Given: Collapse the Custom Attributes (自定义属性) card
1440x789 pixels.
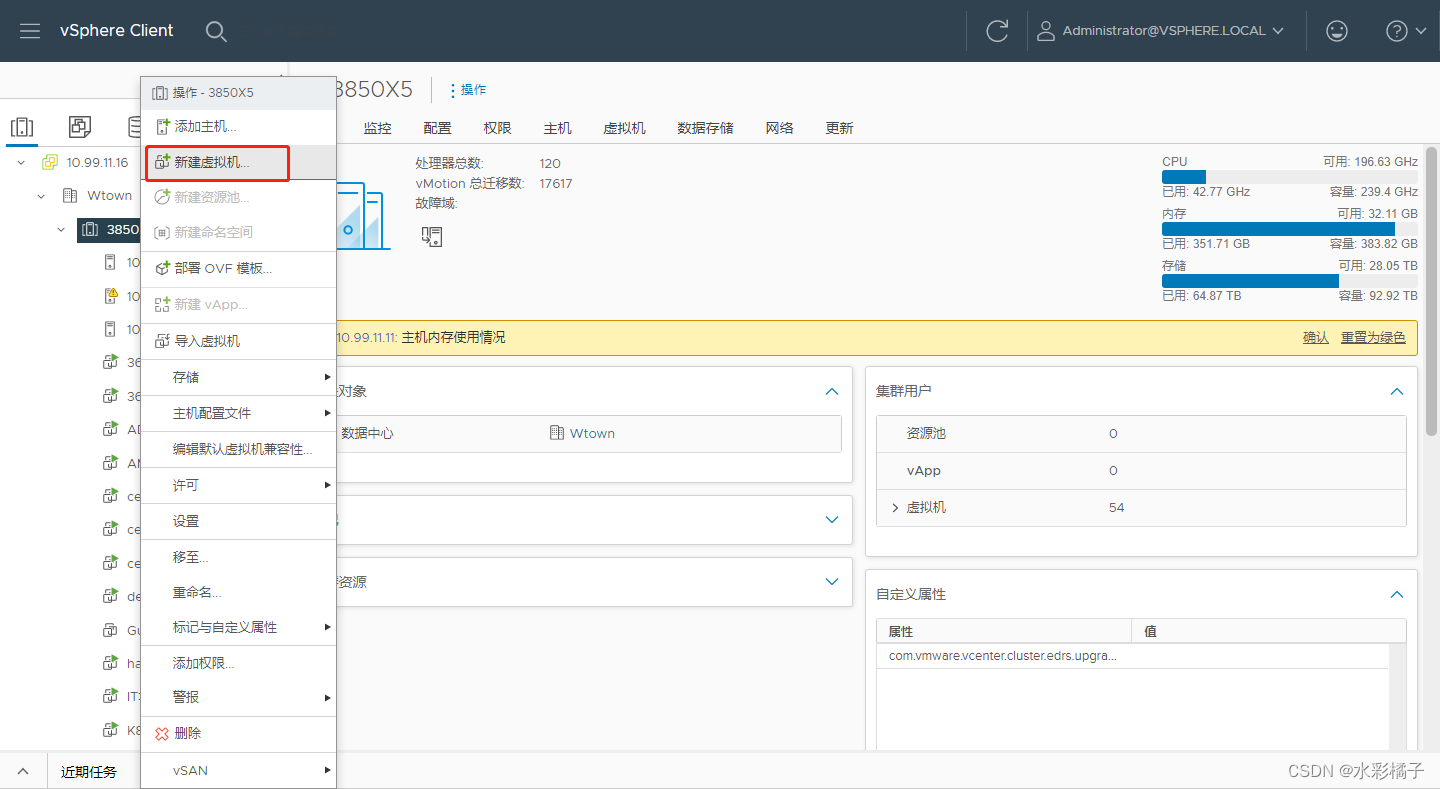Looking at the screenshot, I should click(x=1396, y=594).
